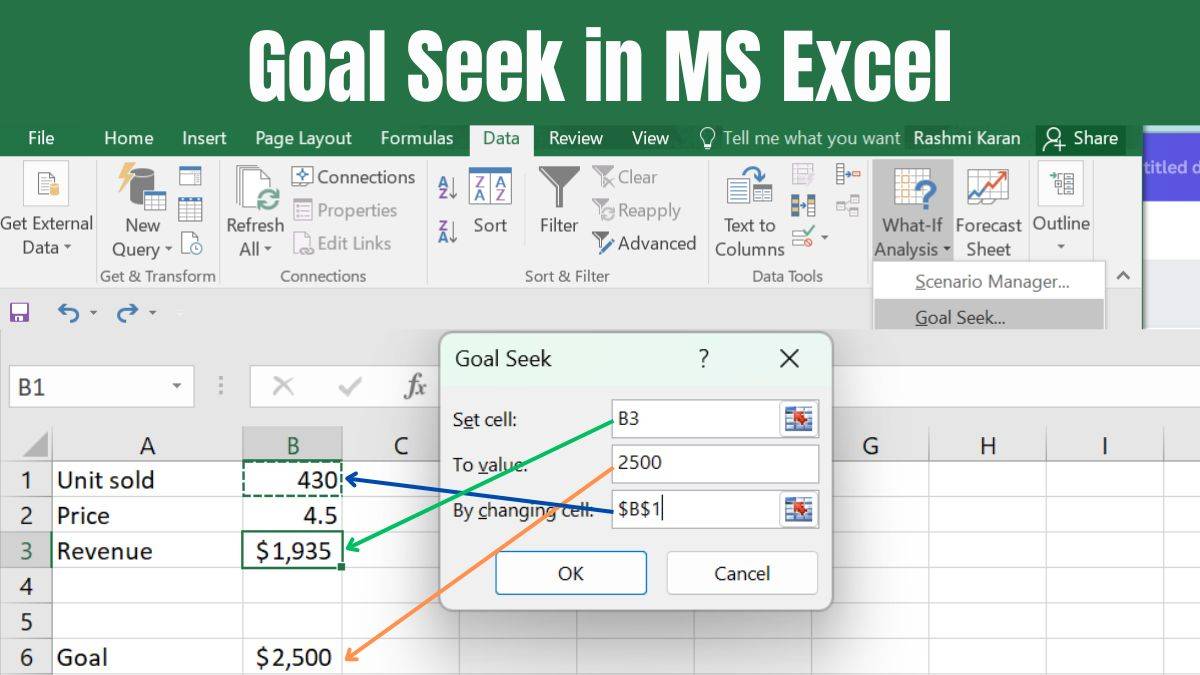Click the select-all corner triangle
Viewport: 1200px width, 675px height.
coord(35,445)
